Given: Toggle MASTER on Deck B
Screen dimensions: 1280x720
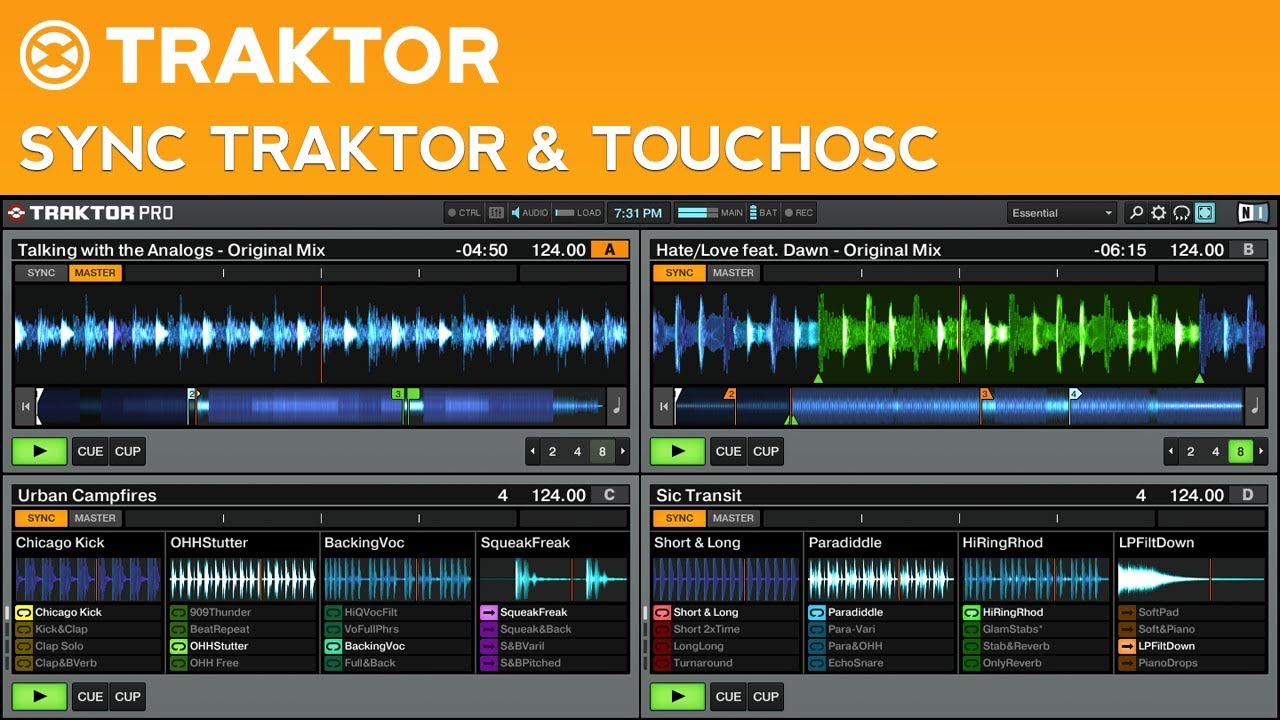Looking at the screenshot, I should pos(733,273).
